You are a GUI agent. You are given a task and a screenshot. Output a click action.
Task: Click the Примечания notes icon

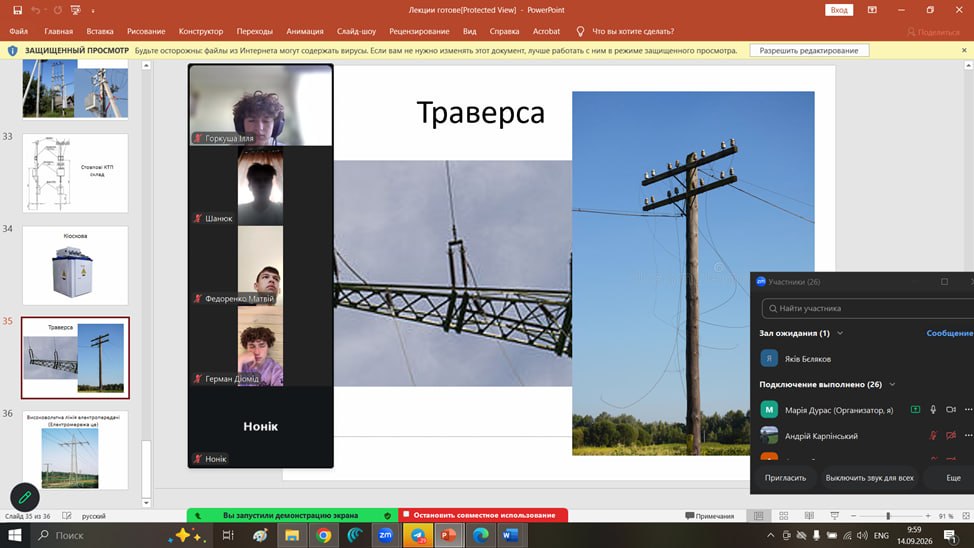709,516
